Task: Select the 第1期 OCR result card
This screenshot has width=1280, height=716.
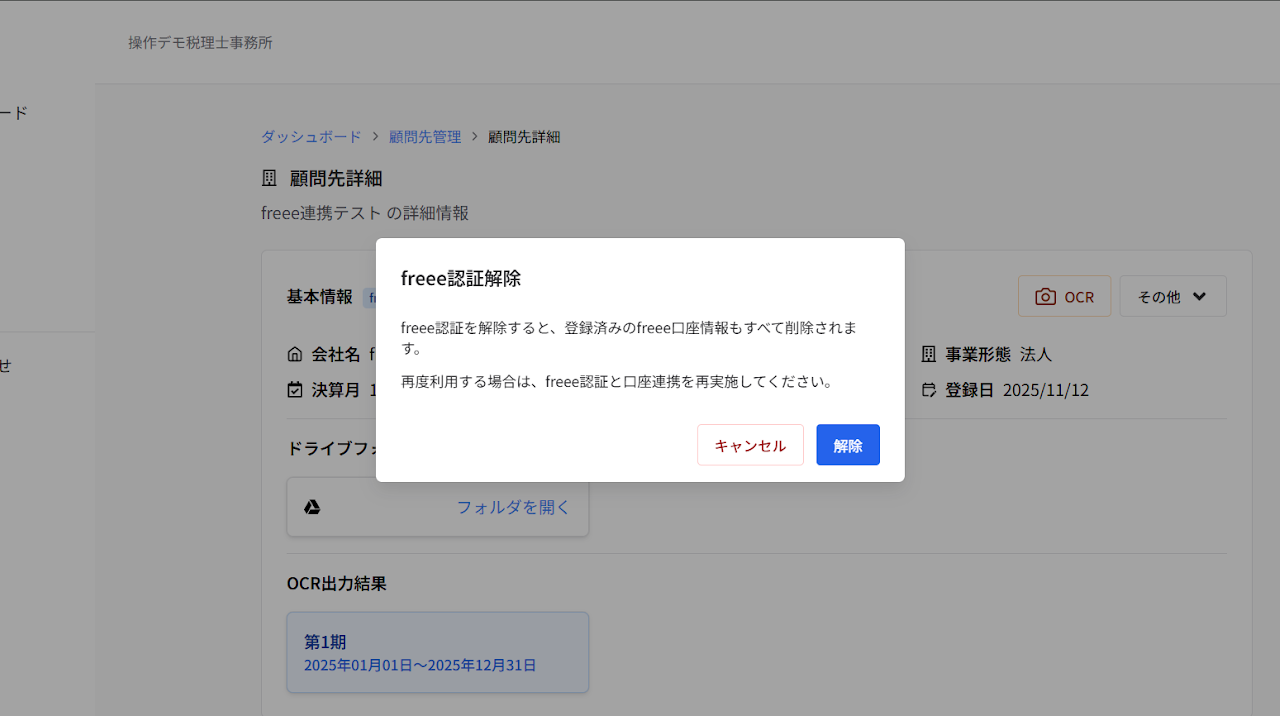Action: coord(438,652)
